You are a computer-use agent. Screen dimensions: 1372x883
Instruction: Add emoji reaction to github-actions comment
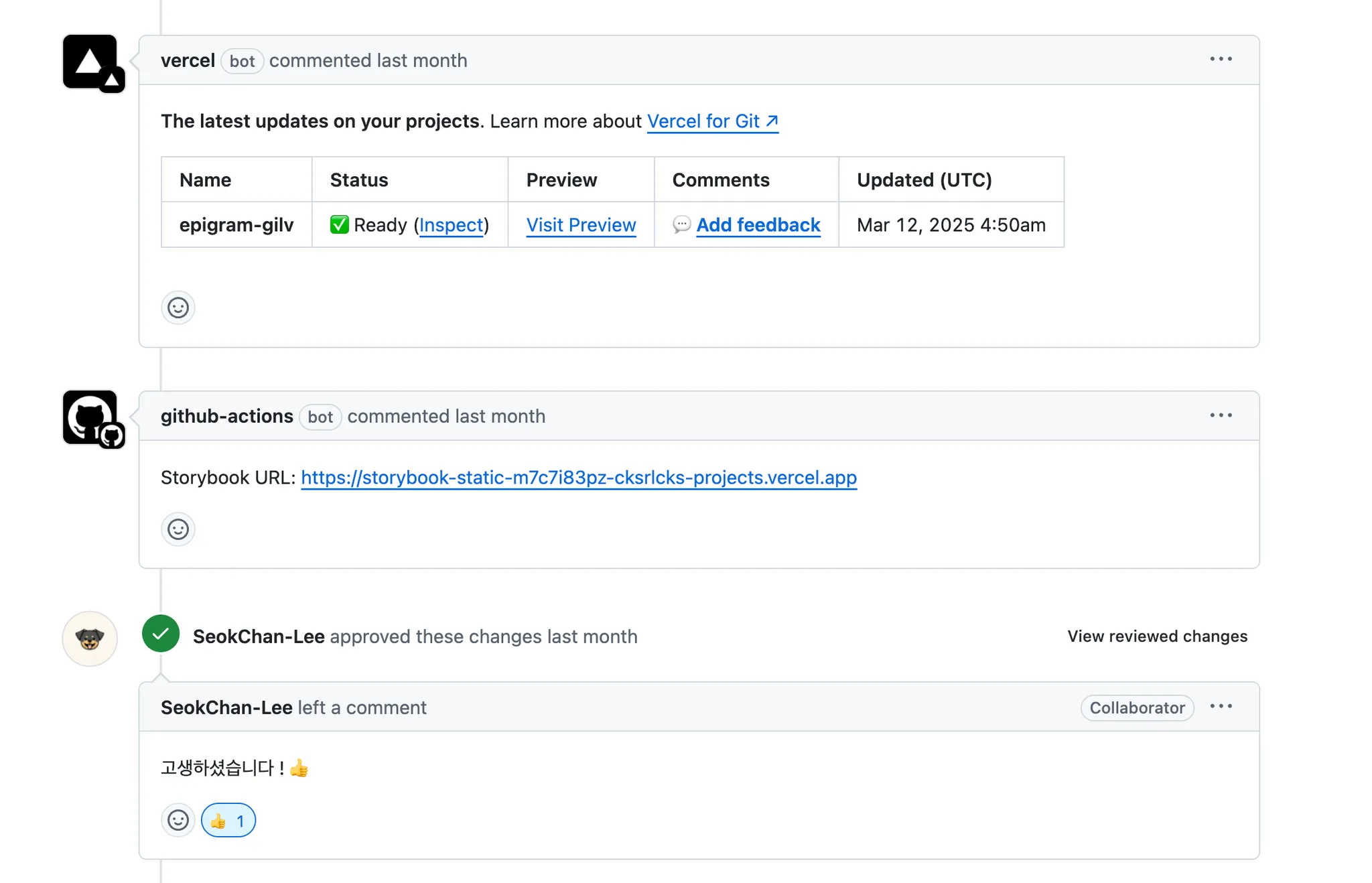(x=178, y=530)
